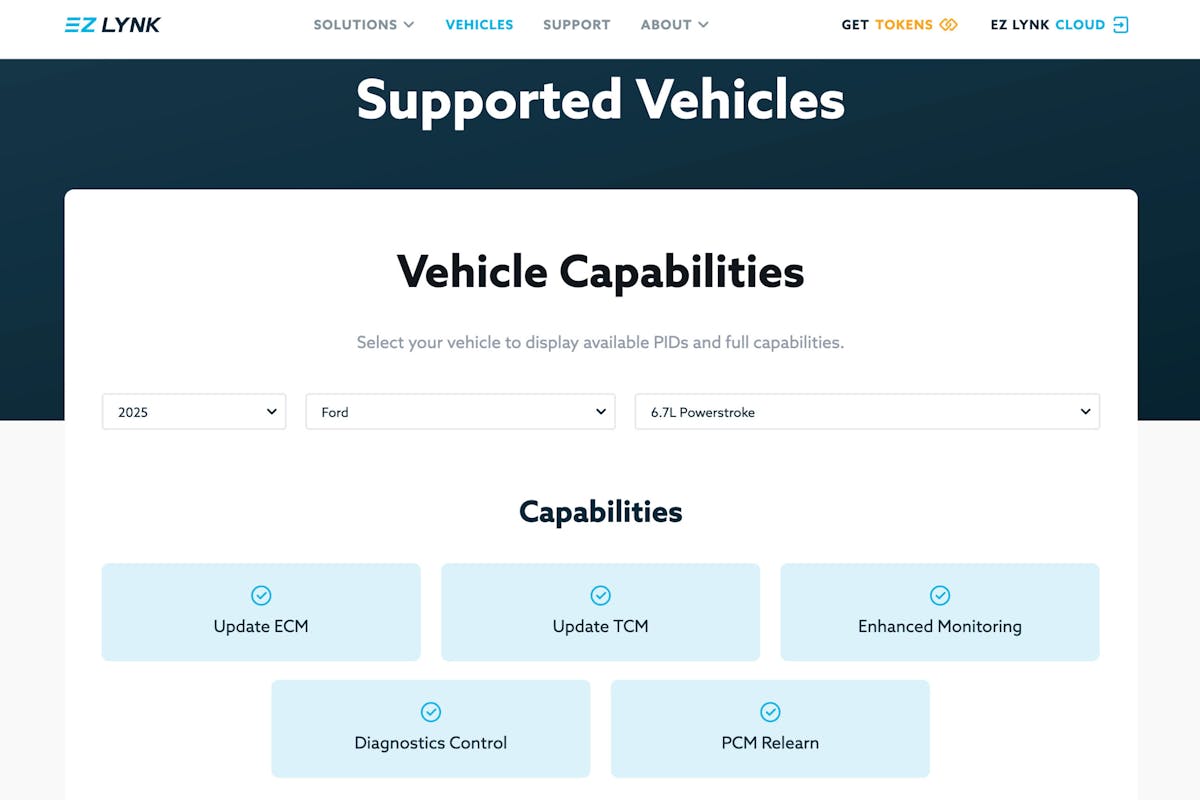Sign in via EZ LYNK Cloud
The image size is (1200, 800).
1047,25
